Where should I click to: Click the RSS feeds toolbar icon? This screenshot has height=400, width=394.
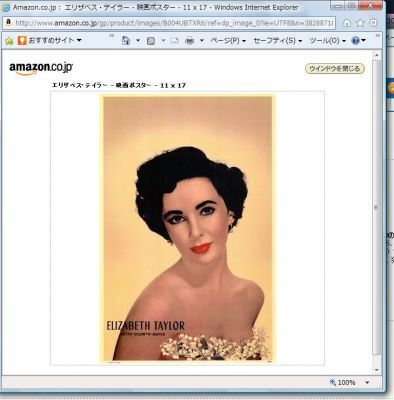[151, 41]
